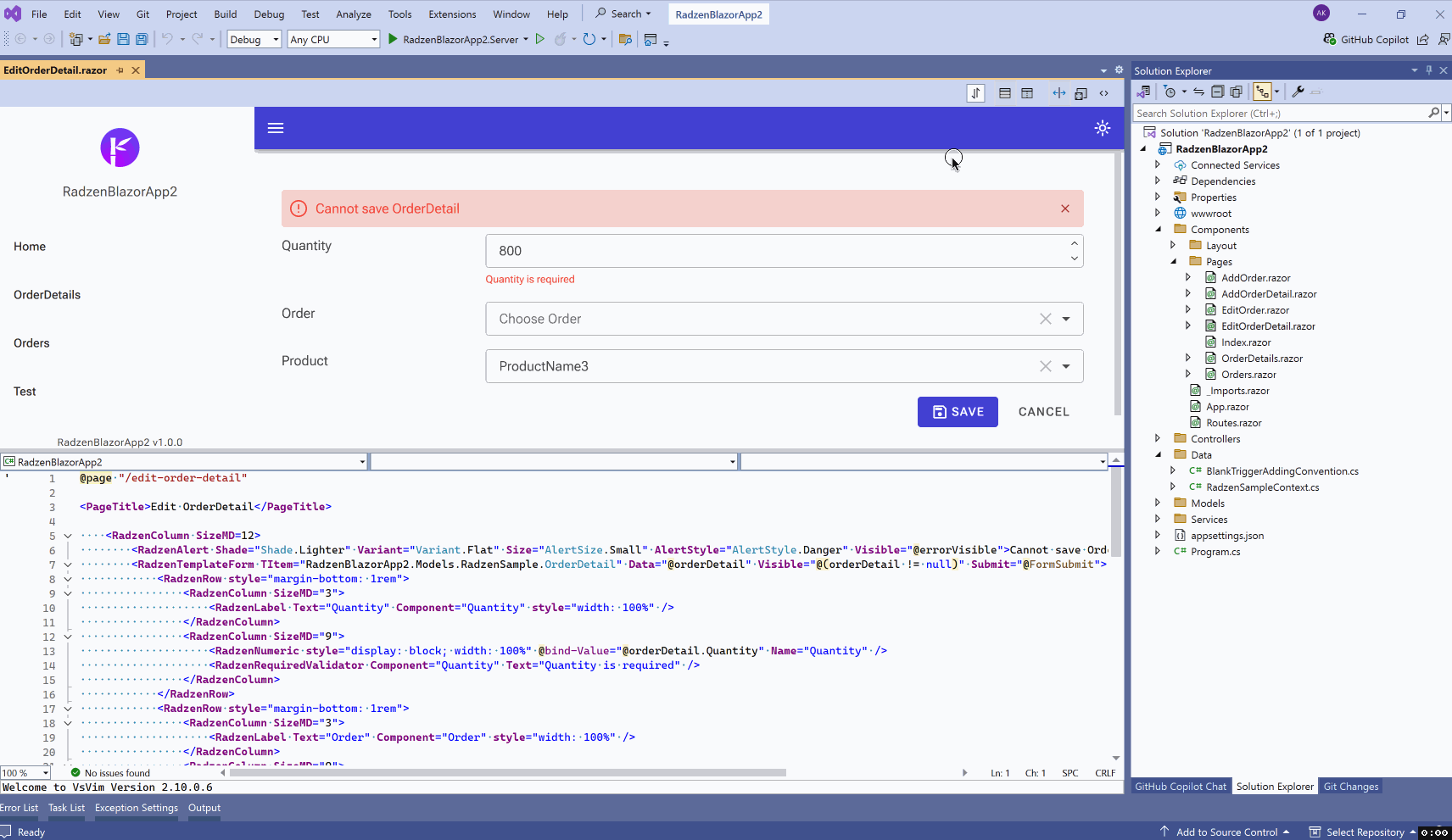Switch to GitHub Copilot Chat tab
1452x840 pixels.
pos(1181,787)
